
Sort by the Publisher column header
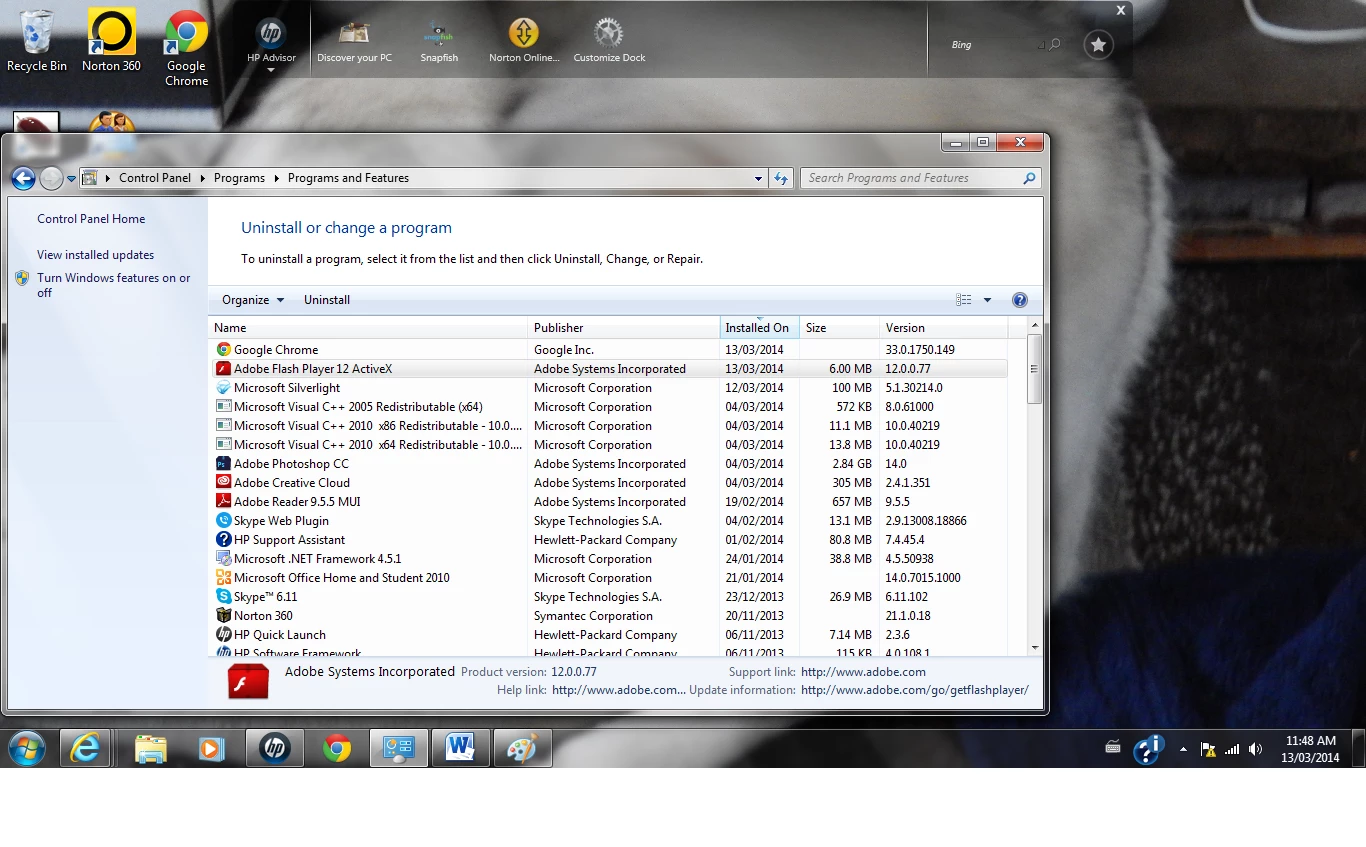pyautogui.click(x=624, y=328)
